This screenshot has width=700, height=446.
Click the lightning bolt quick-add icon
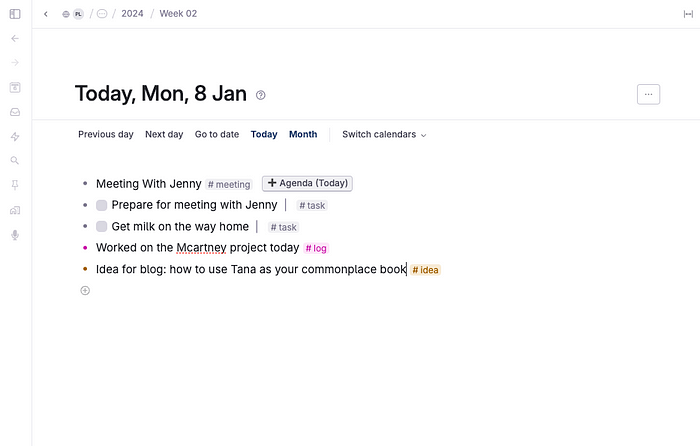[15, 136]
